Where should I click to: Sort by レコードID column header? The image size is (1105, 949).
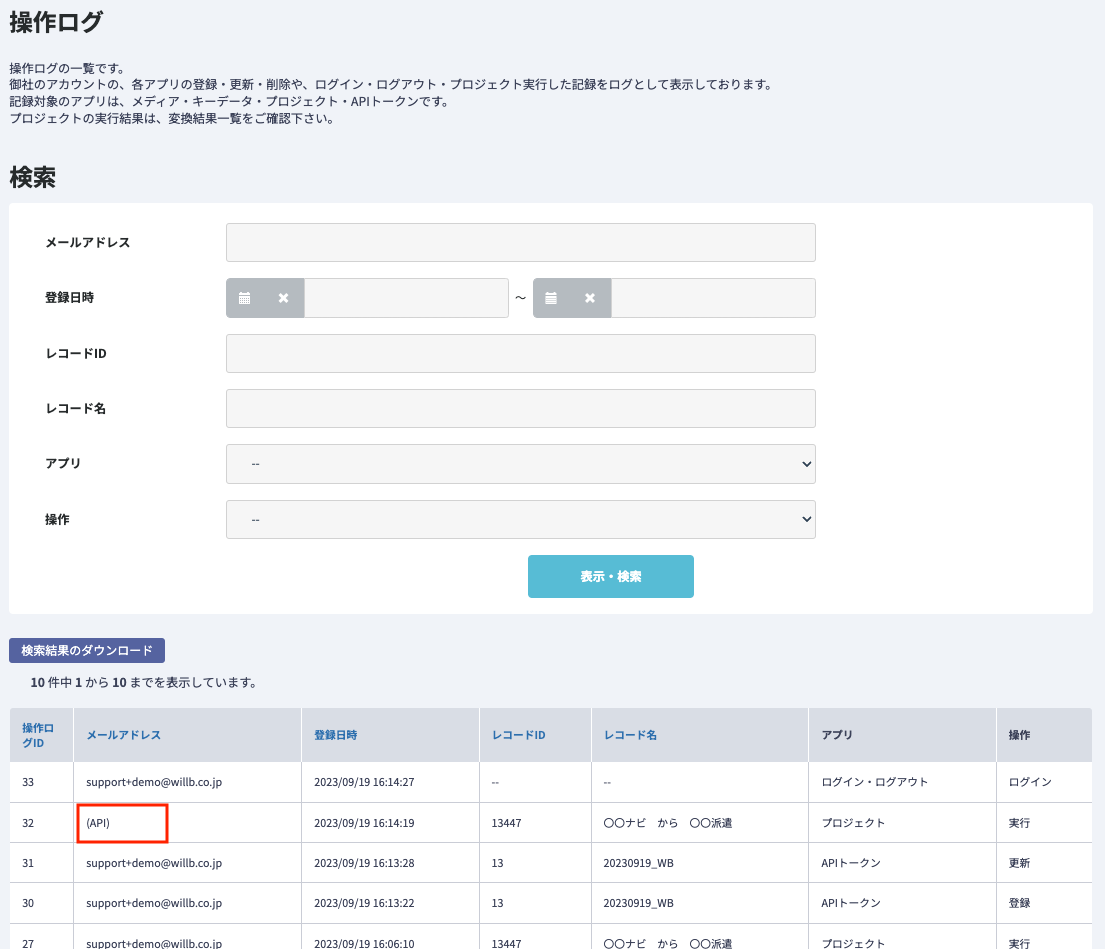519,735
